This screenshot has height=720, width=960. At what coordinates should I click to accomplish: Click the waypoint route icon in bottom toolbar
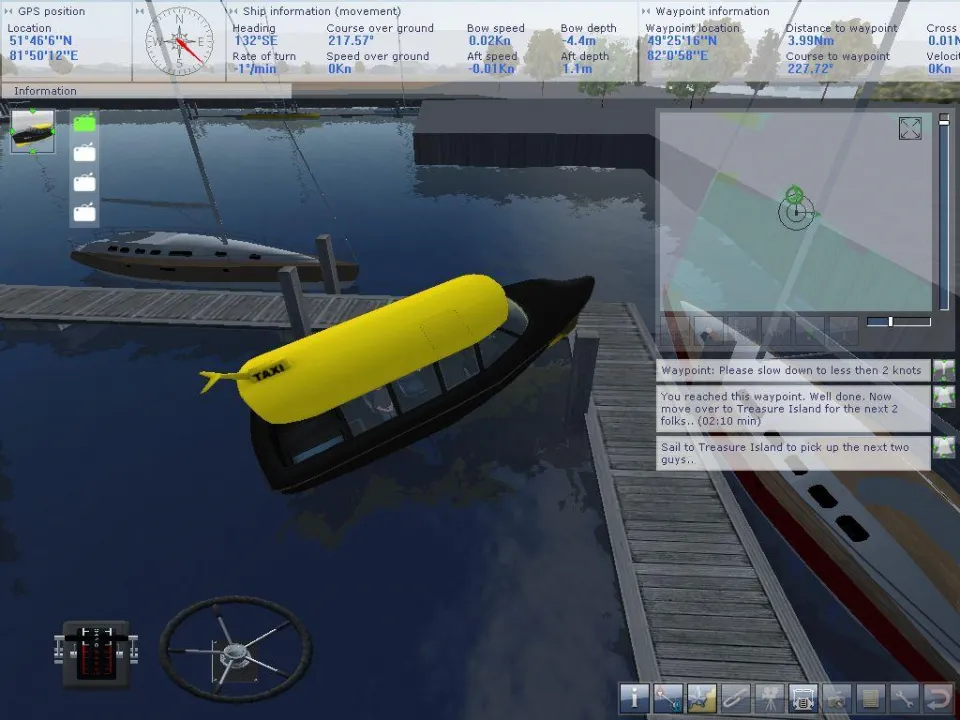[669, 697]
